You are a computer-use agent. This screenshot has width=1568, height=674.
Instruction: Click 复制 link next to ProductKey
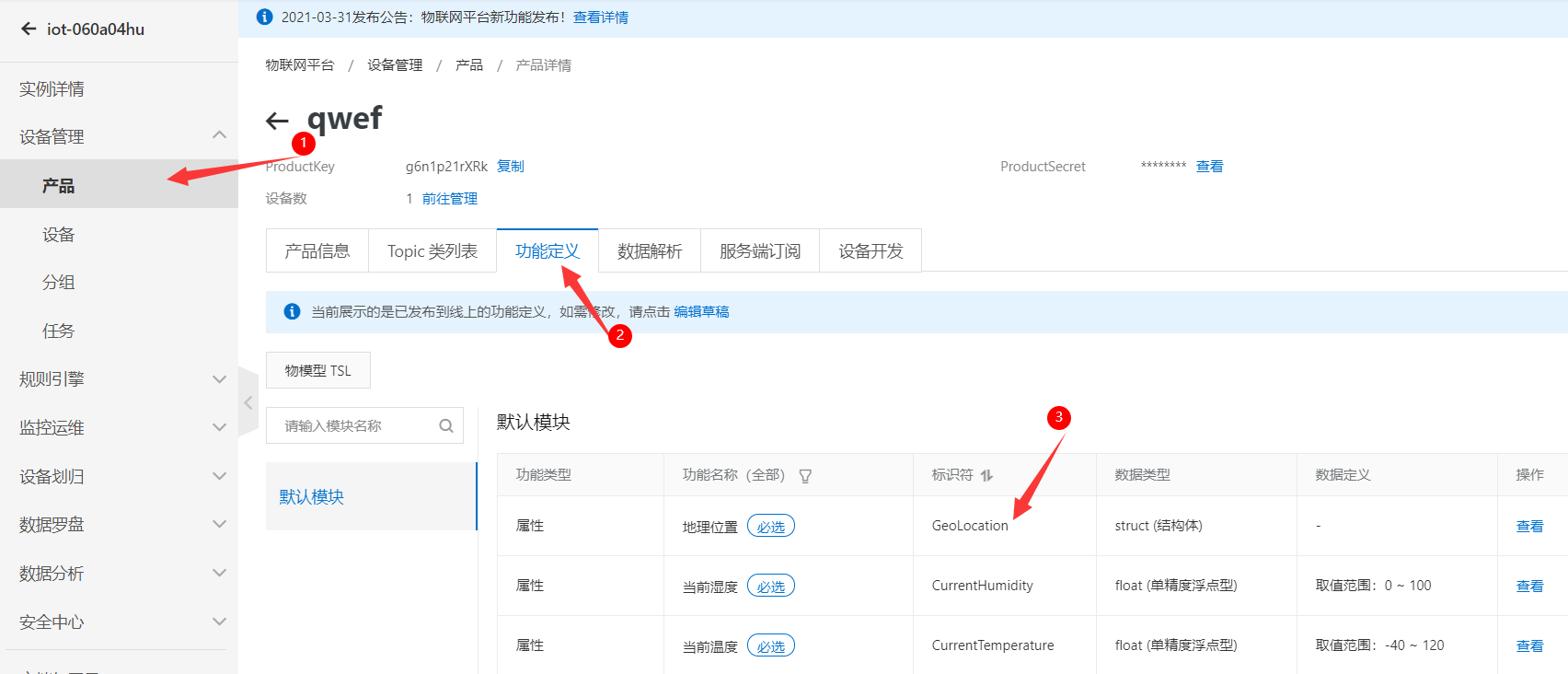[x=511, y=166]
